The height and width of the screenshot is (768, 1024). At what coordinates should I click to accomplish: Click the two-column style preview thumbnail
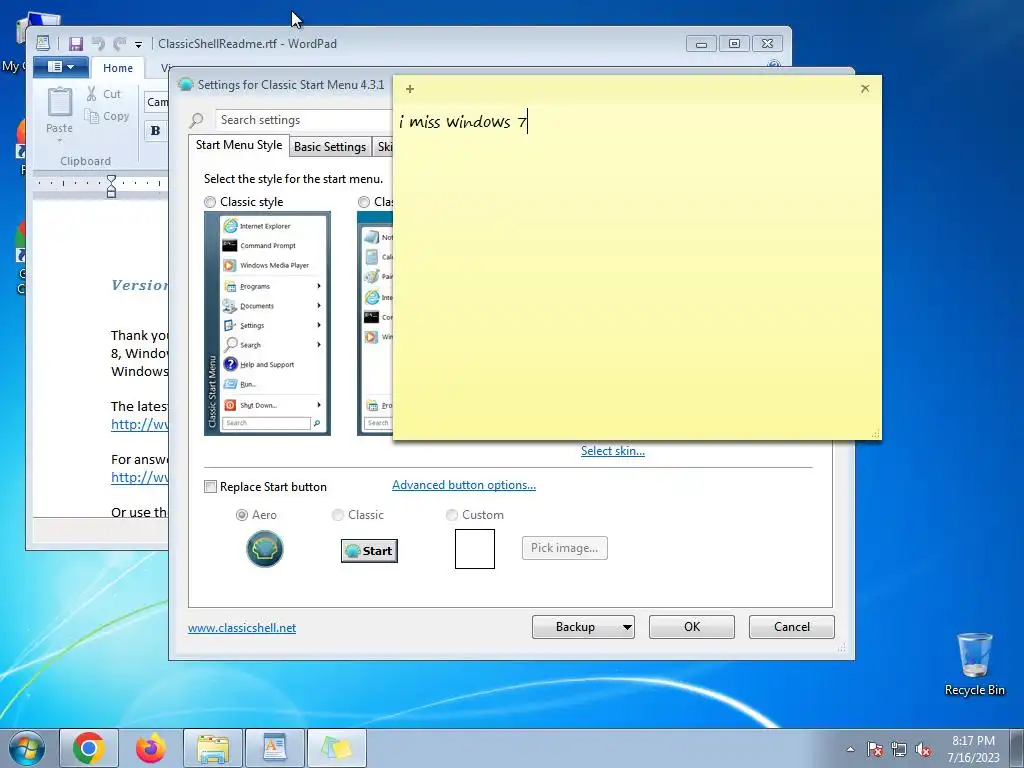click(x=375, y=323)
